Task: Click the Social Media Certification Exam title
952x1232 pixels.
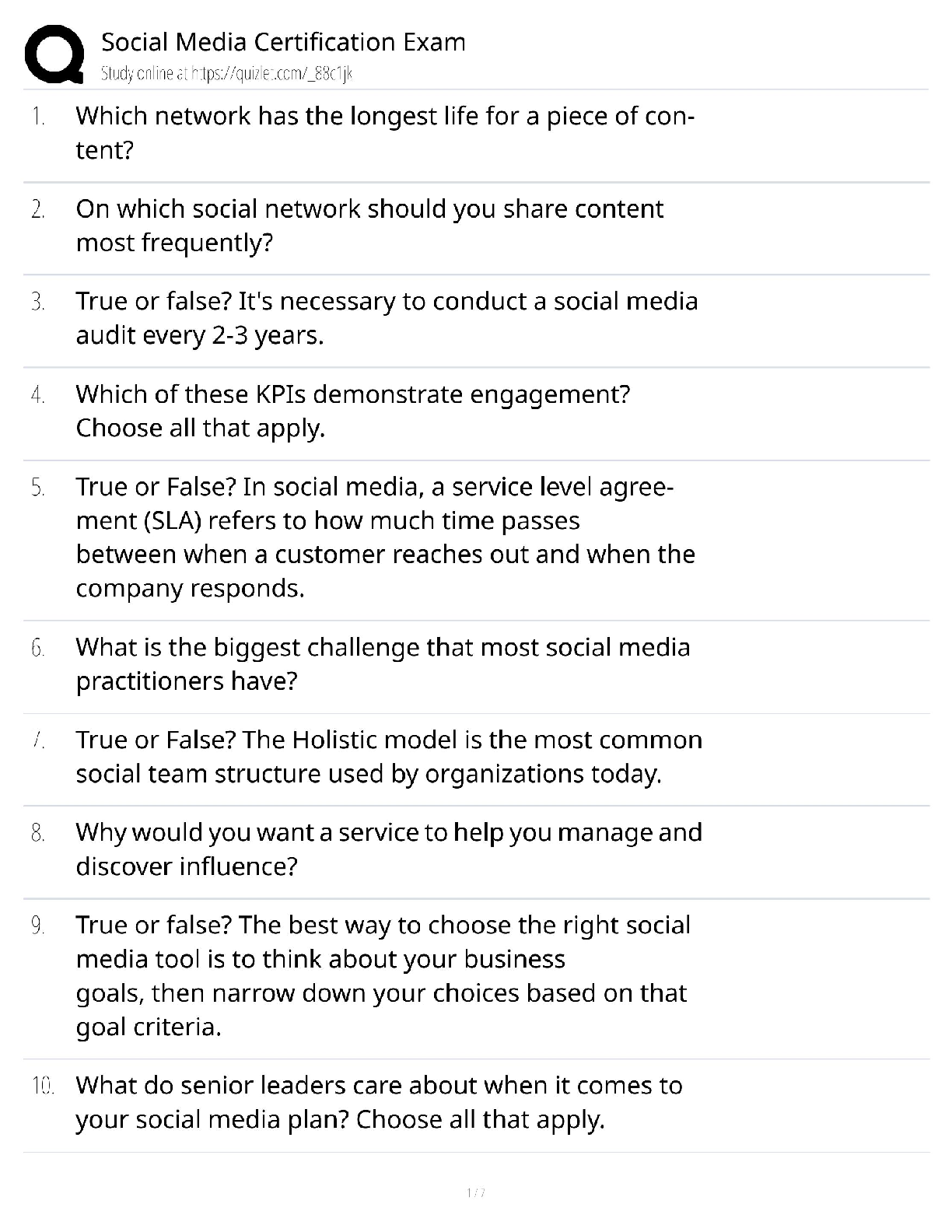Action: coord(283,42)
